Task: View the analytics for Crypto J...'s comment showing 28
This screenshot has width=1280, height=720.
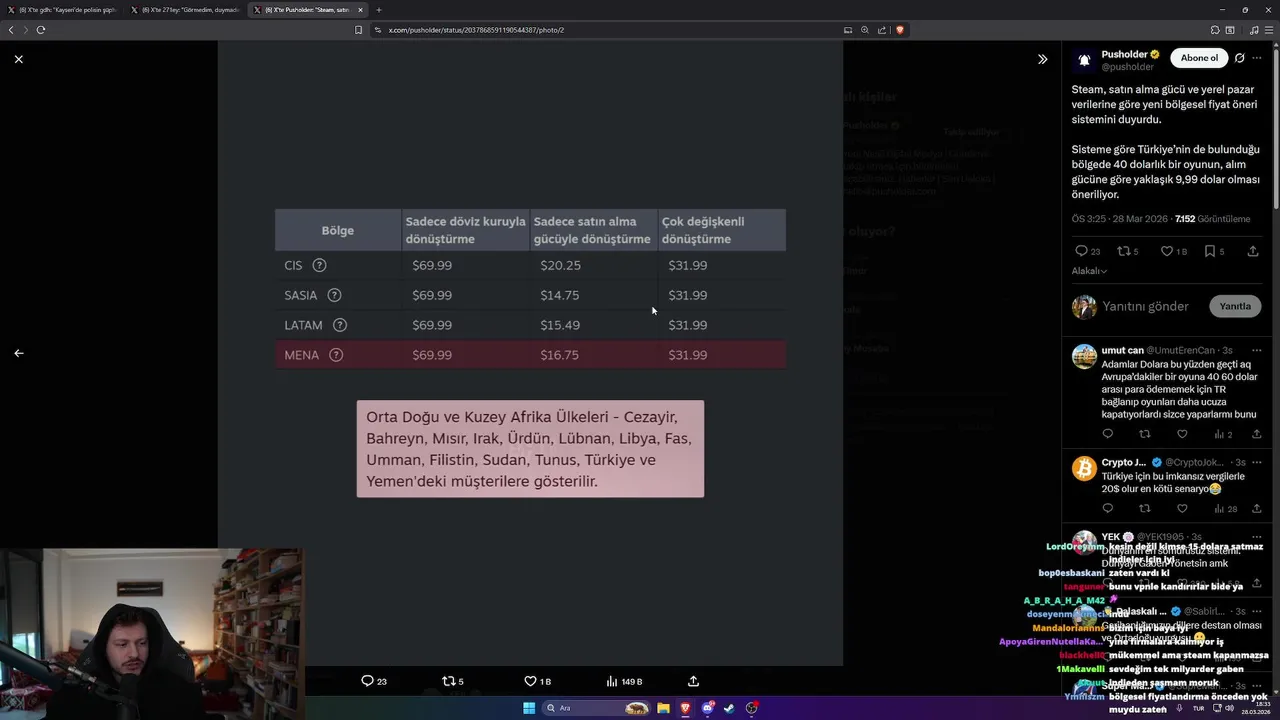Action: 1225,508
